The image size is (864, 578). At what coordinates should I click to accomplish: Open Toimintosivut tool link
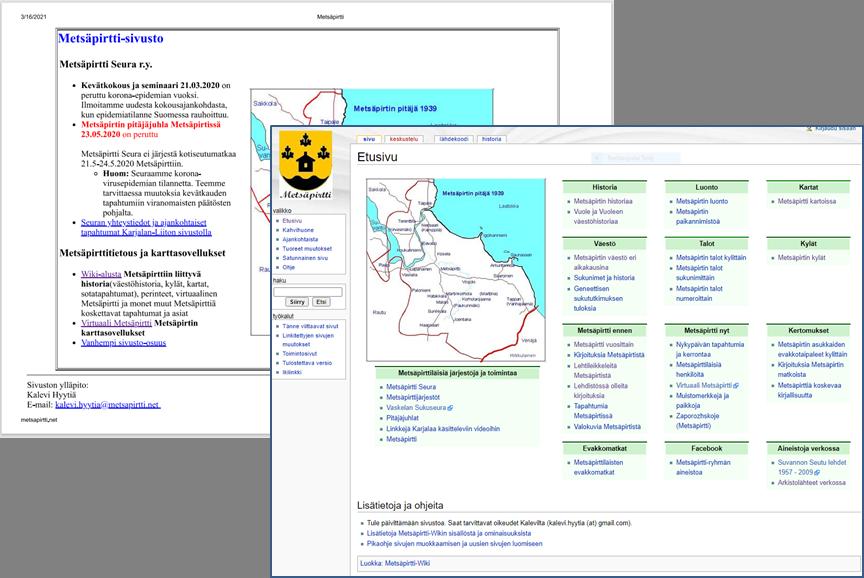pyautogui.click(x=300, y=354)
